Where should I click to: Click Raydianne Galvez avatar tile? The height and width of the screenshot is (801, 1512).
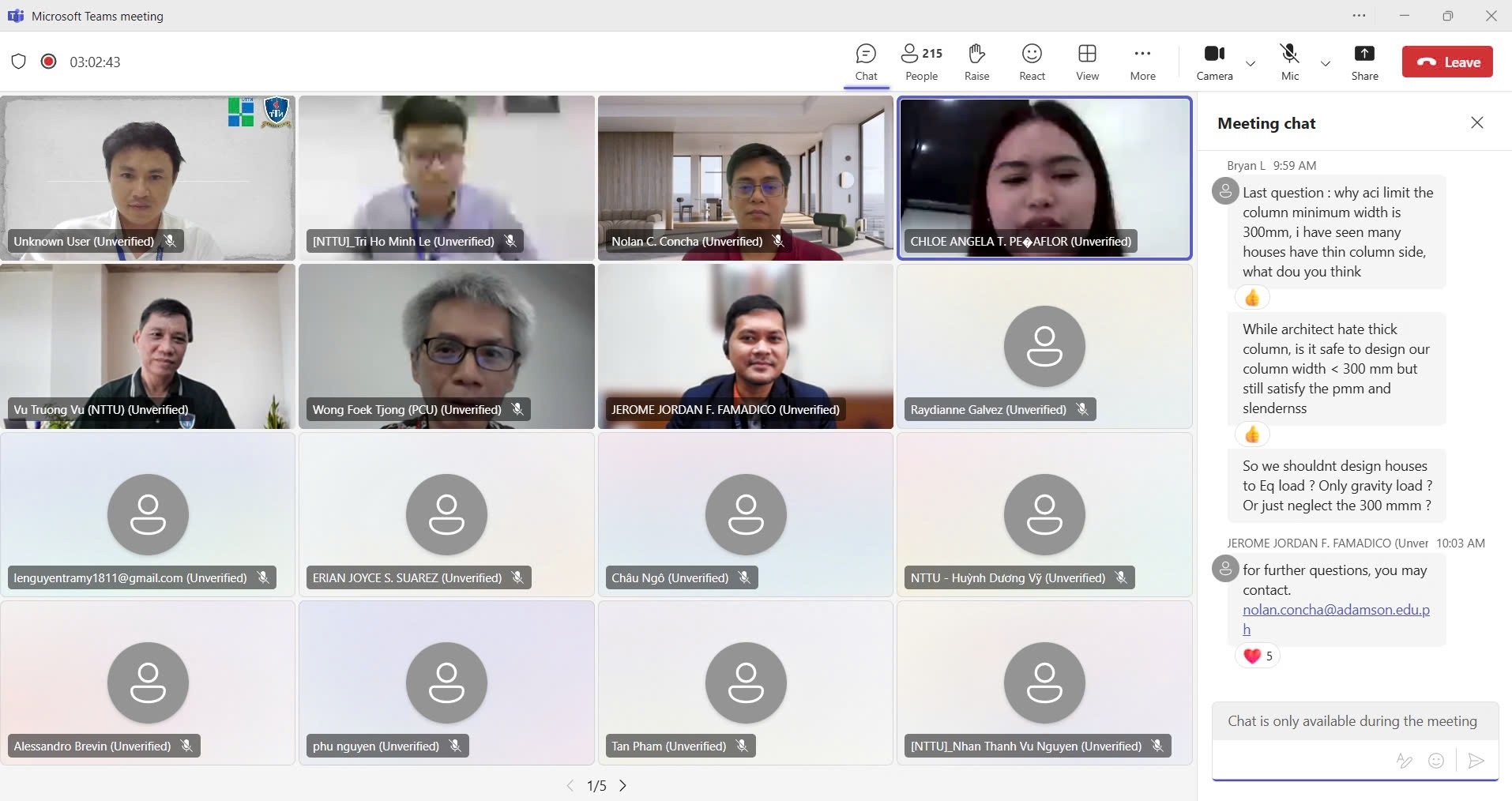click(1044, 346)
